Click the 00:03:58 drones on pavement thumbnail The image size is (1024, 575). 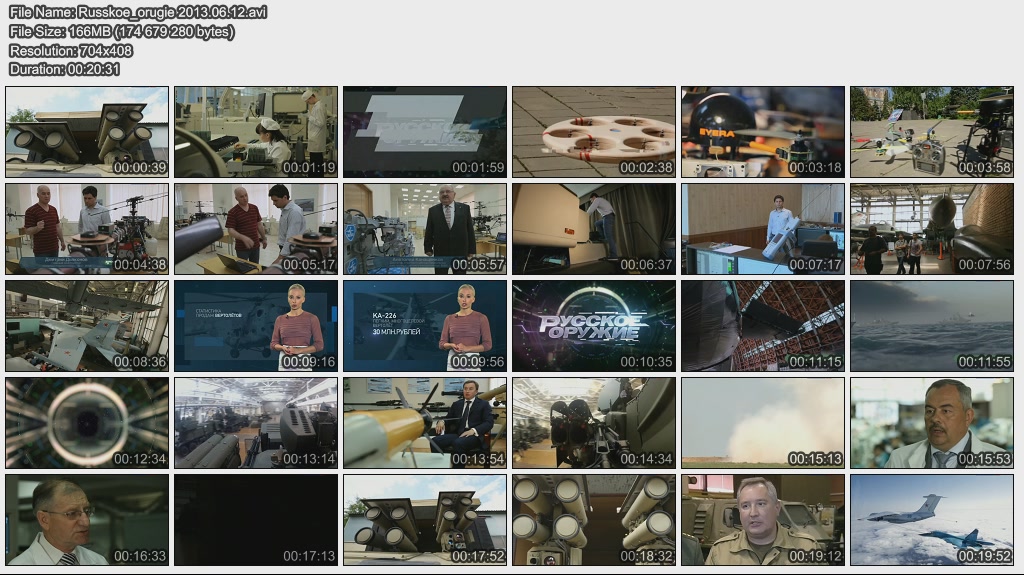point(932,132)
